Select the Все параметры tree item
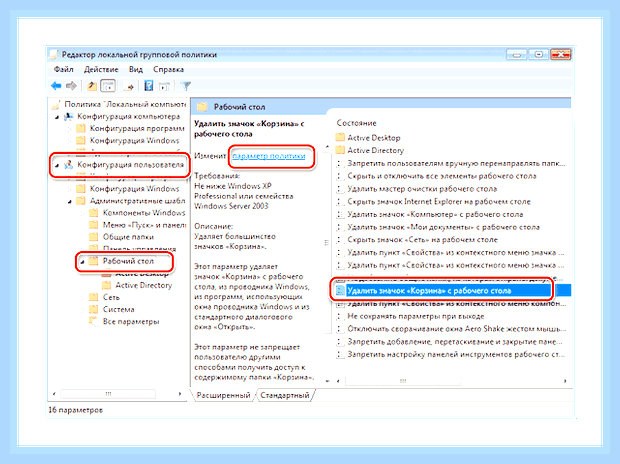The height and width of the screenshot is (464, 620). 131,322
